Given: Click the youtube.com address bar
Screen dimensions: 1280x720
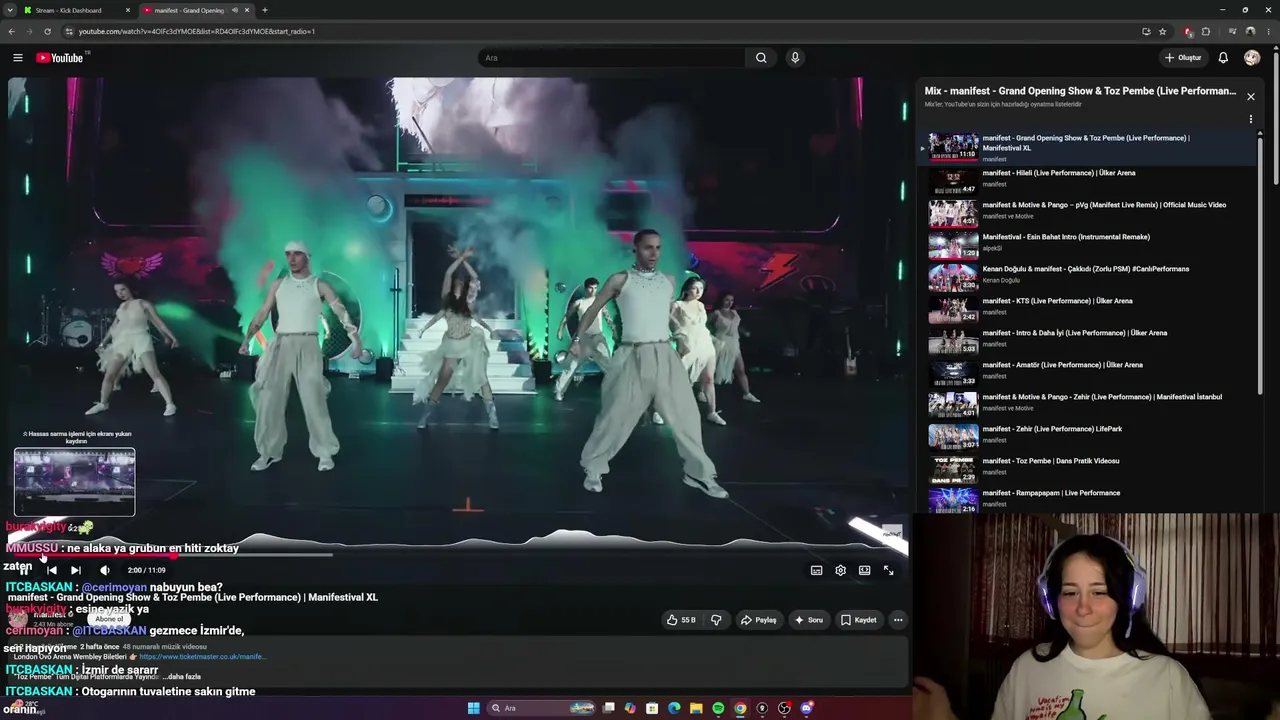Looking at the screenshot, I should [x=600, y=31].
